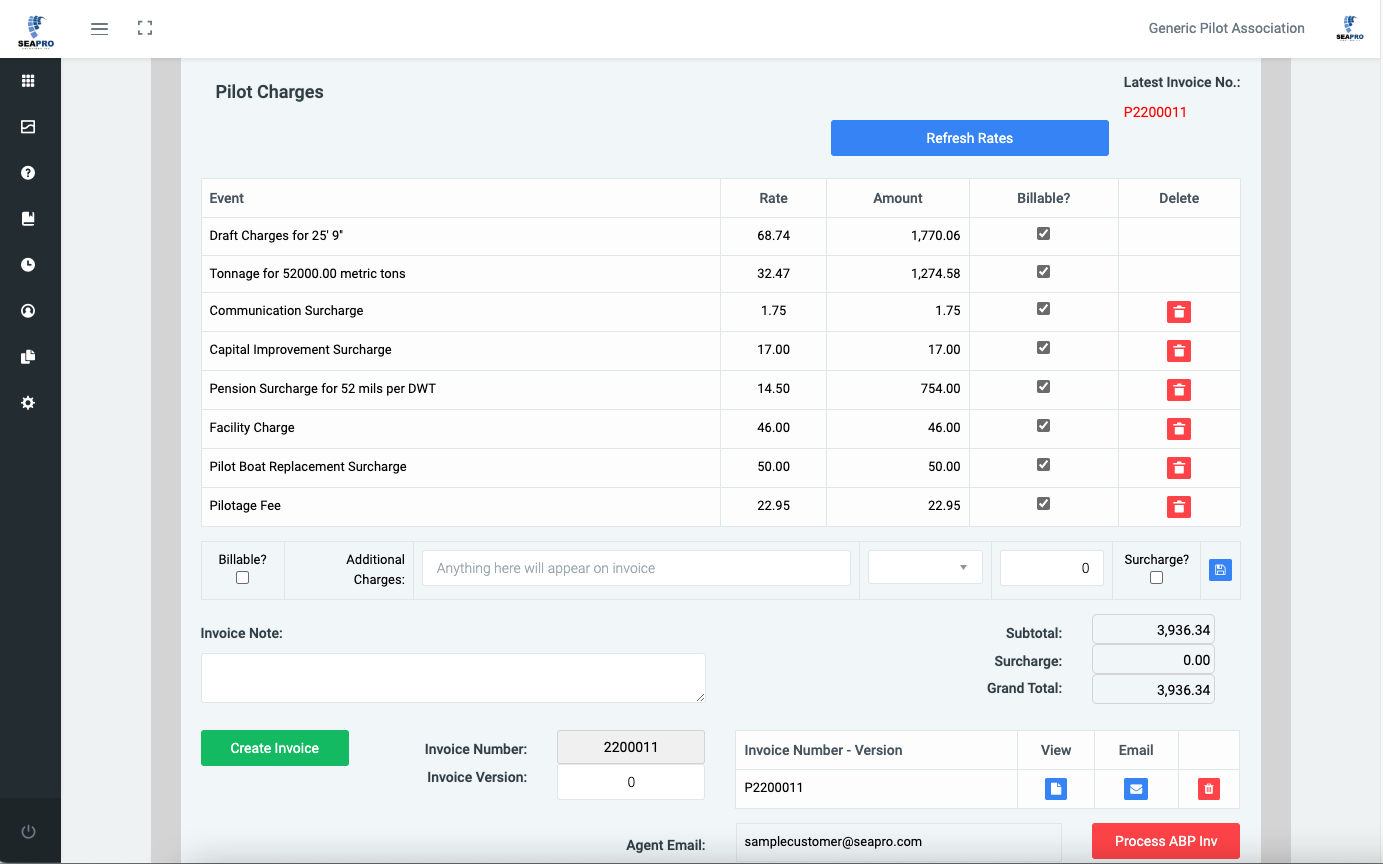Viewport: 1383px width, 864px height.
Task: Click the Create Invoice button
Action: click(x=275, y=748)
